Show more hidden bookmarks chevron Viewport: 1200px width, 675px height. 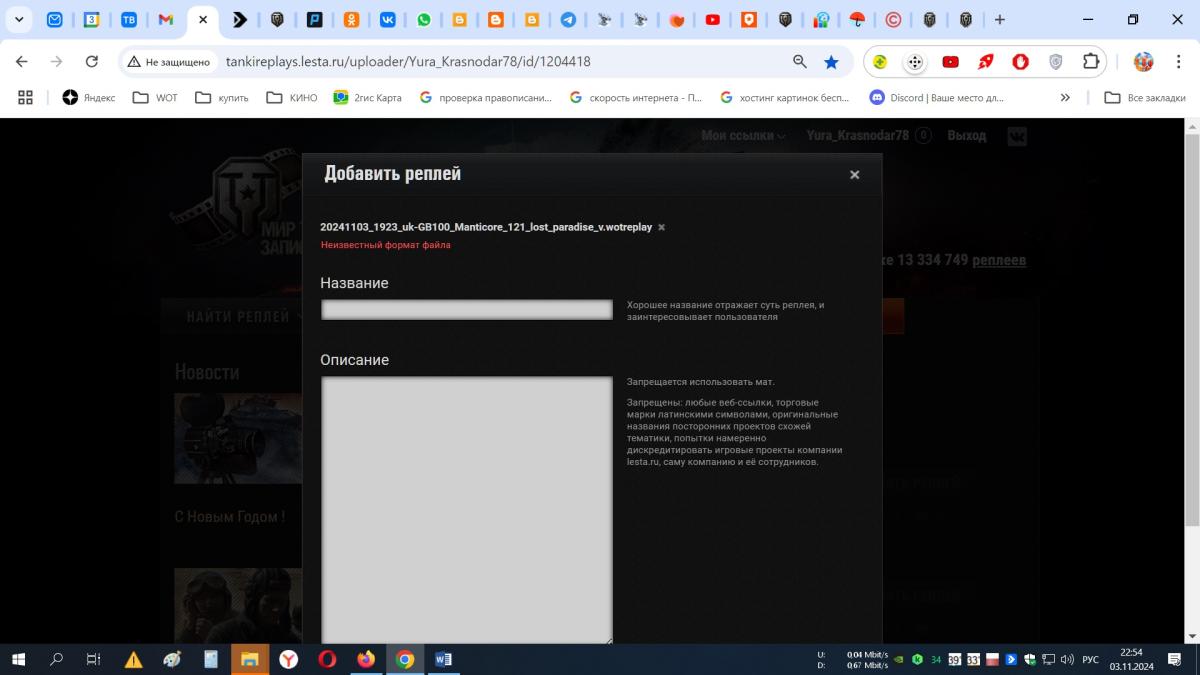coord(1065,98)
